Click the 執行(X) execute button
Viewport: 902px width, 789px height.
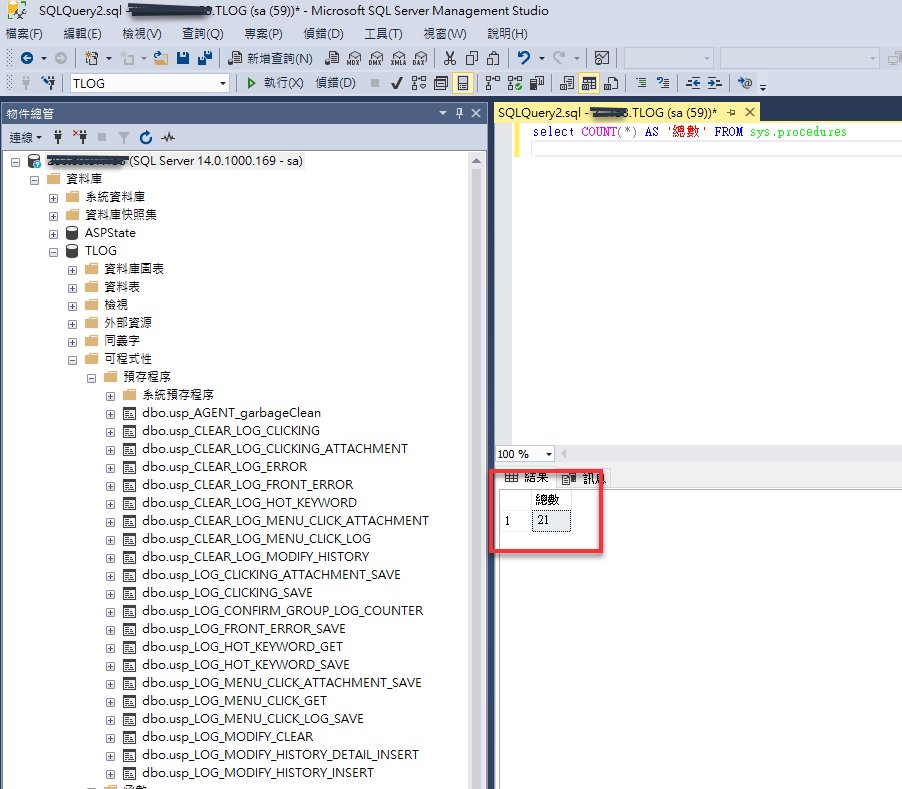tap(274, 83)
